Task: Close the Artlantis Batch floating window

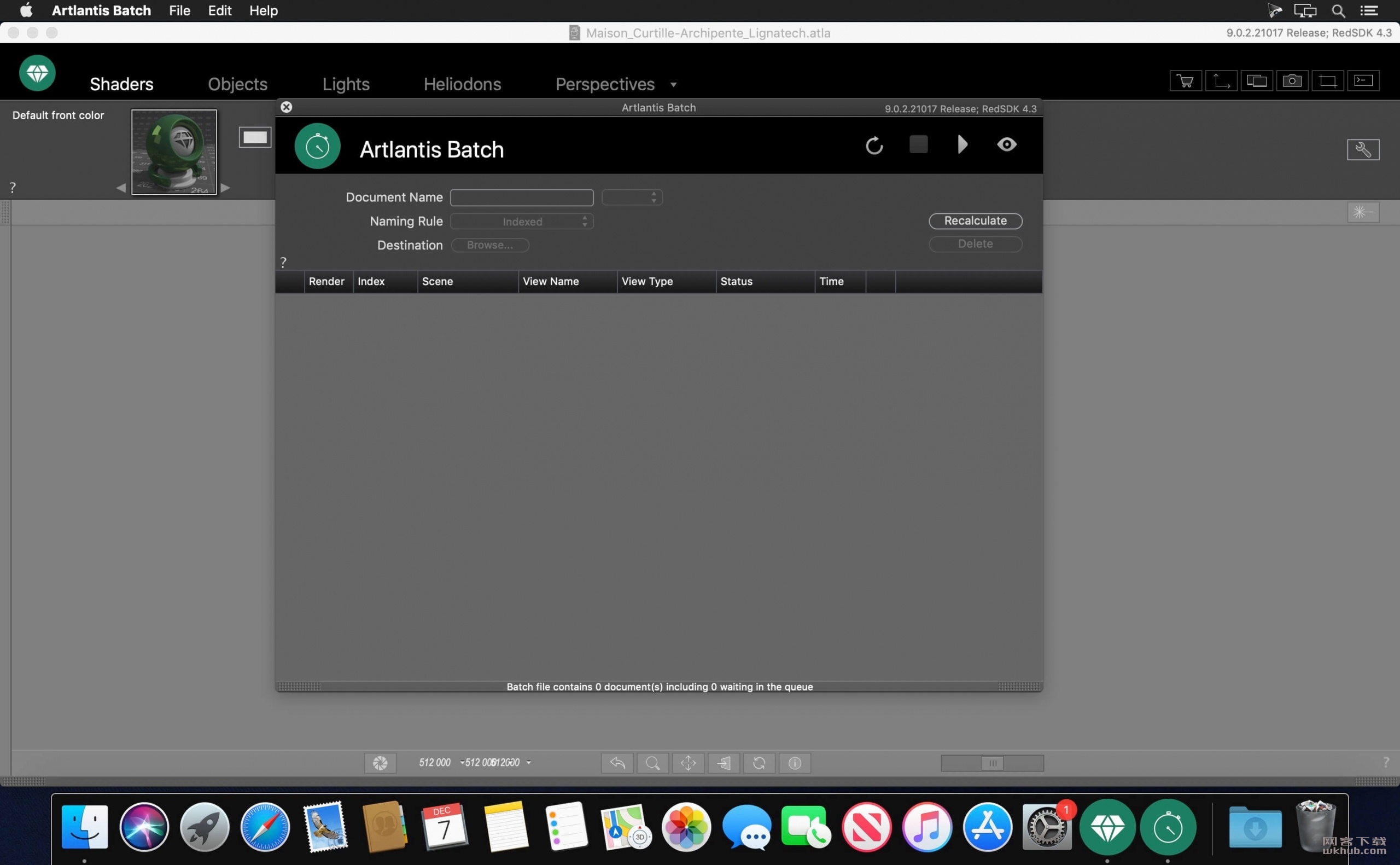Action: [287, 107]
